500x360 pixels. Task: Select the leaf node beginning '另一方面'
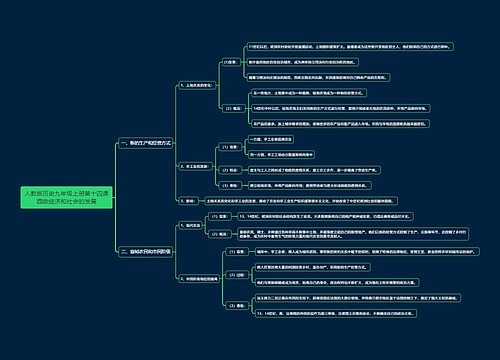point(281,155)
